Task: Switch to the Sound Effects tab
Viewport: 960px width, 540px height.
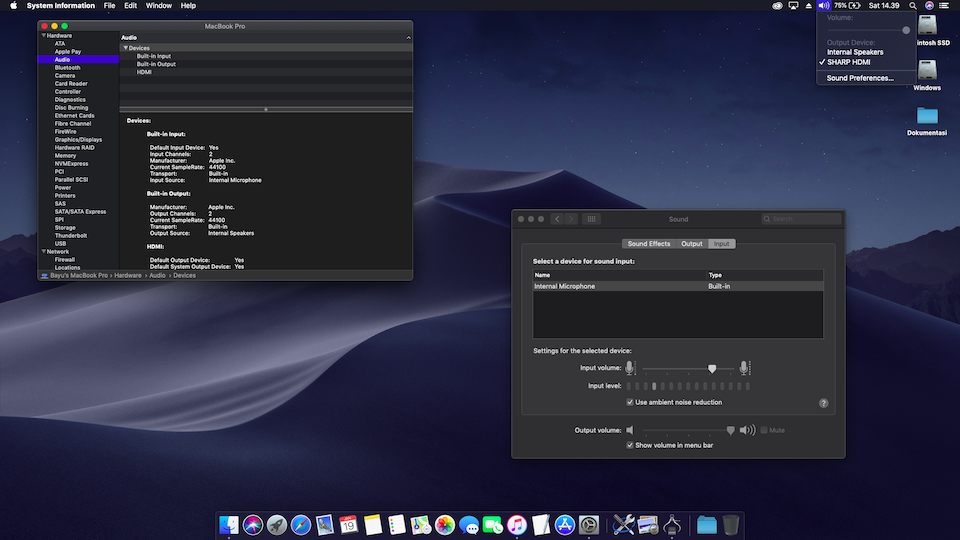Action: click(648, 244)
